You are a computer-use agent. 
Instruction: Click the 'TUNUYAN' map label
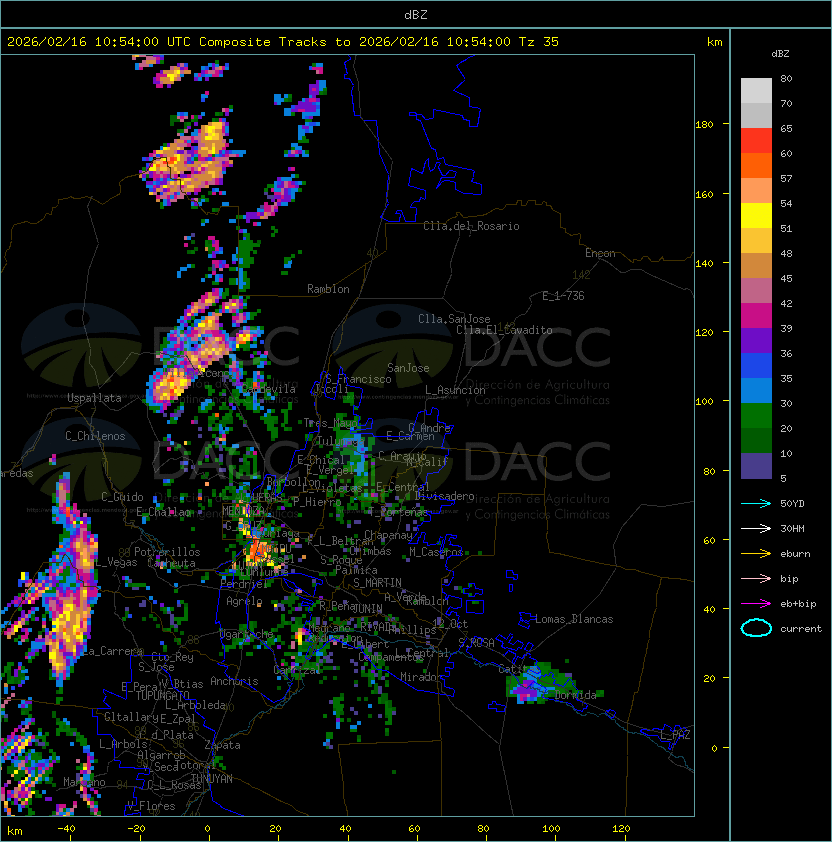[x=212, y=779]
